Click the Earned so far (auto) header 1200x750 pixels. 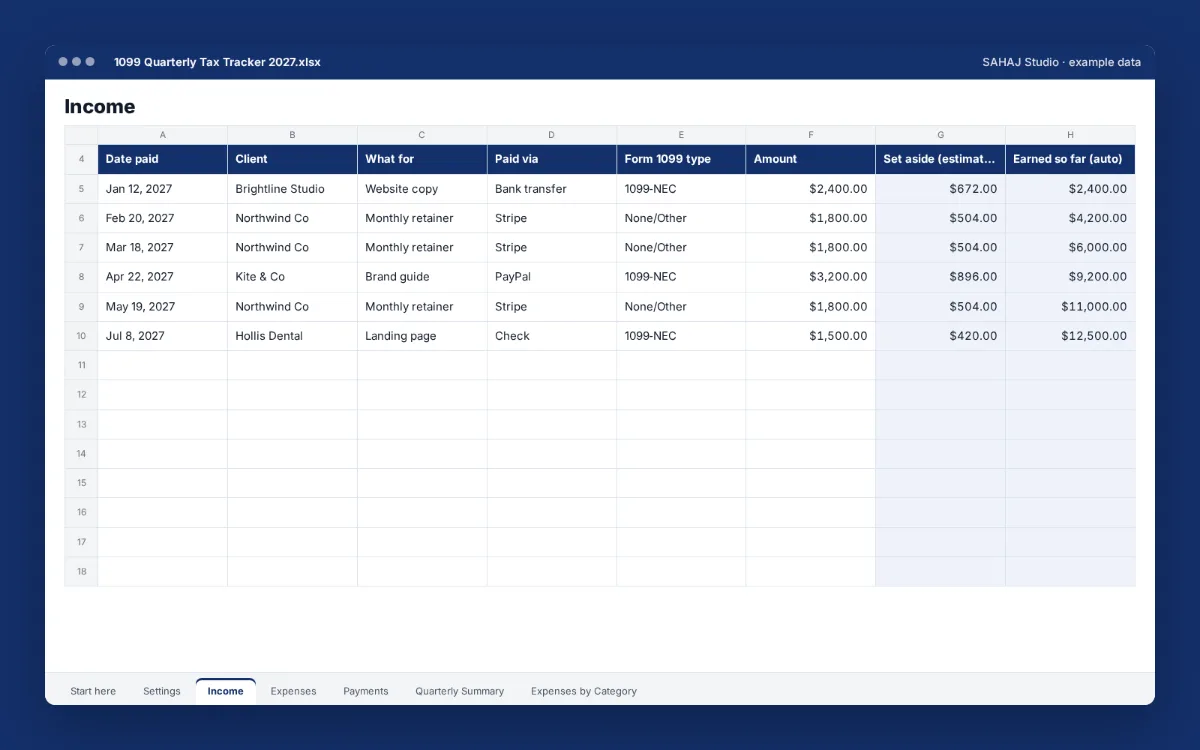pos(1070,159)
